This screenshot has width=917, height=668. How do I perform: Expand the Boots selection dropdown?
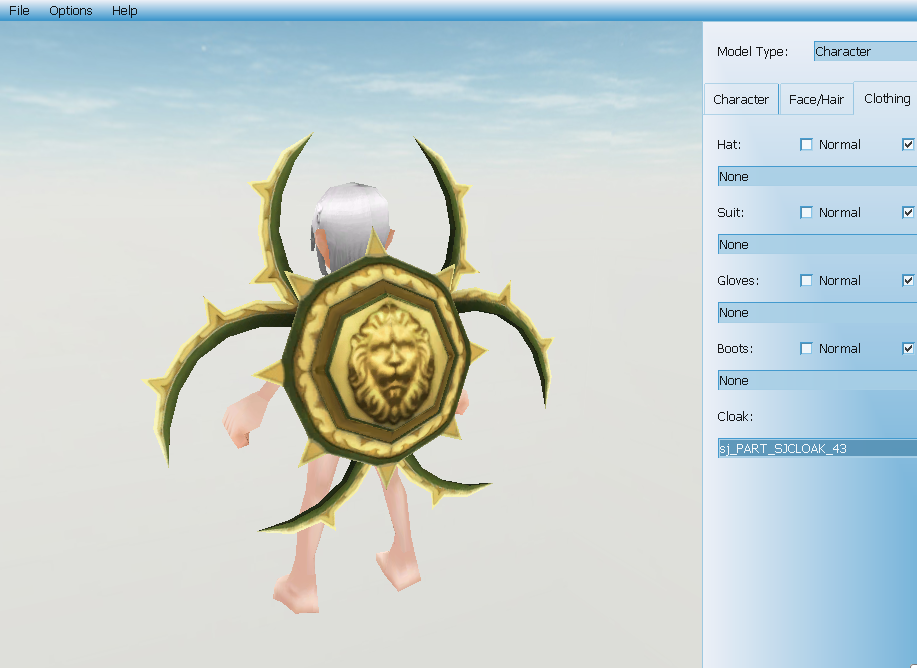pos(816,380)
